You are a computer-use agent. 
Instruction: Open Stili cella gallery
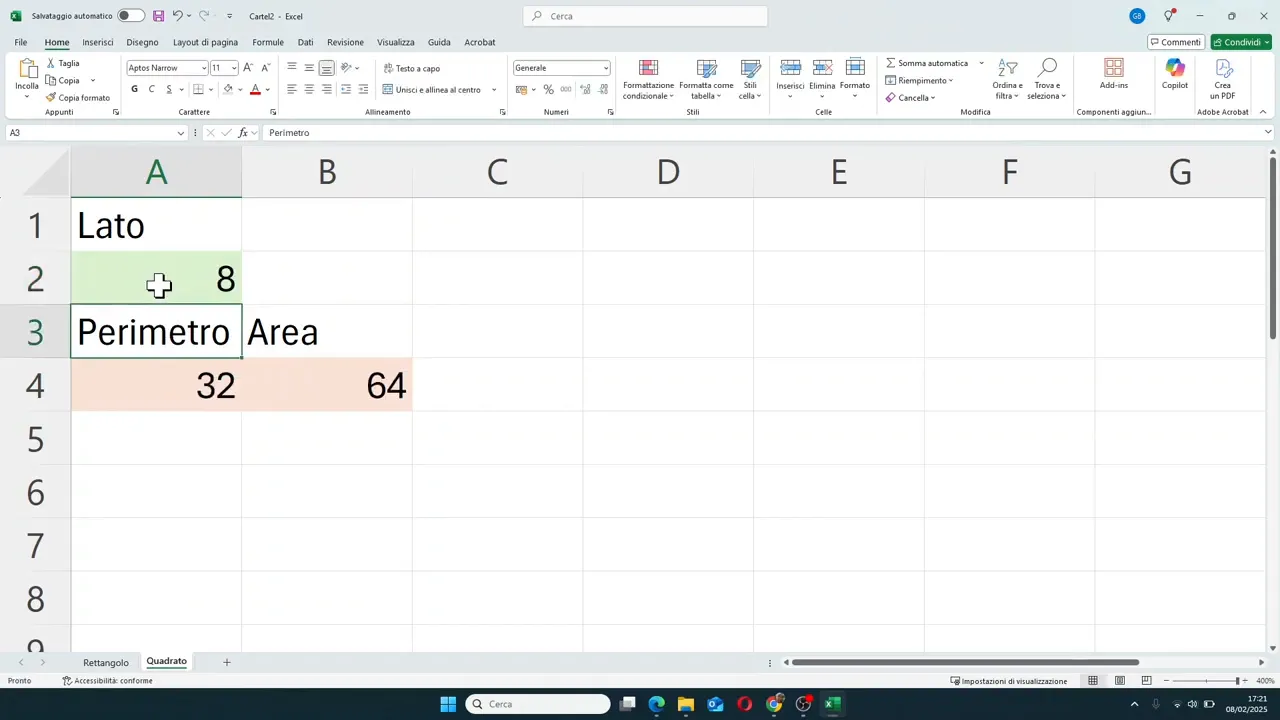pyautogui.click(x=750, y=79)
